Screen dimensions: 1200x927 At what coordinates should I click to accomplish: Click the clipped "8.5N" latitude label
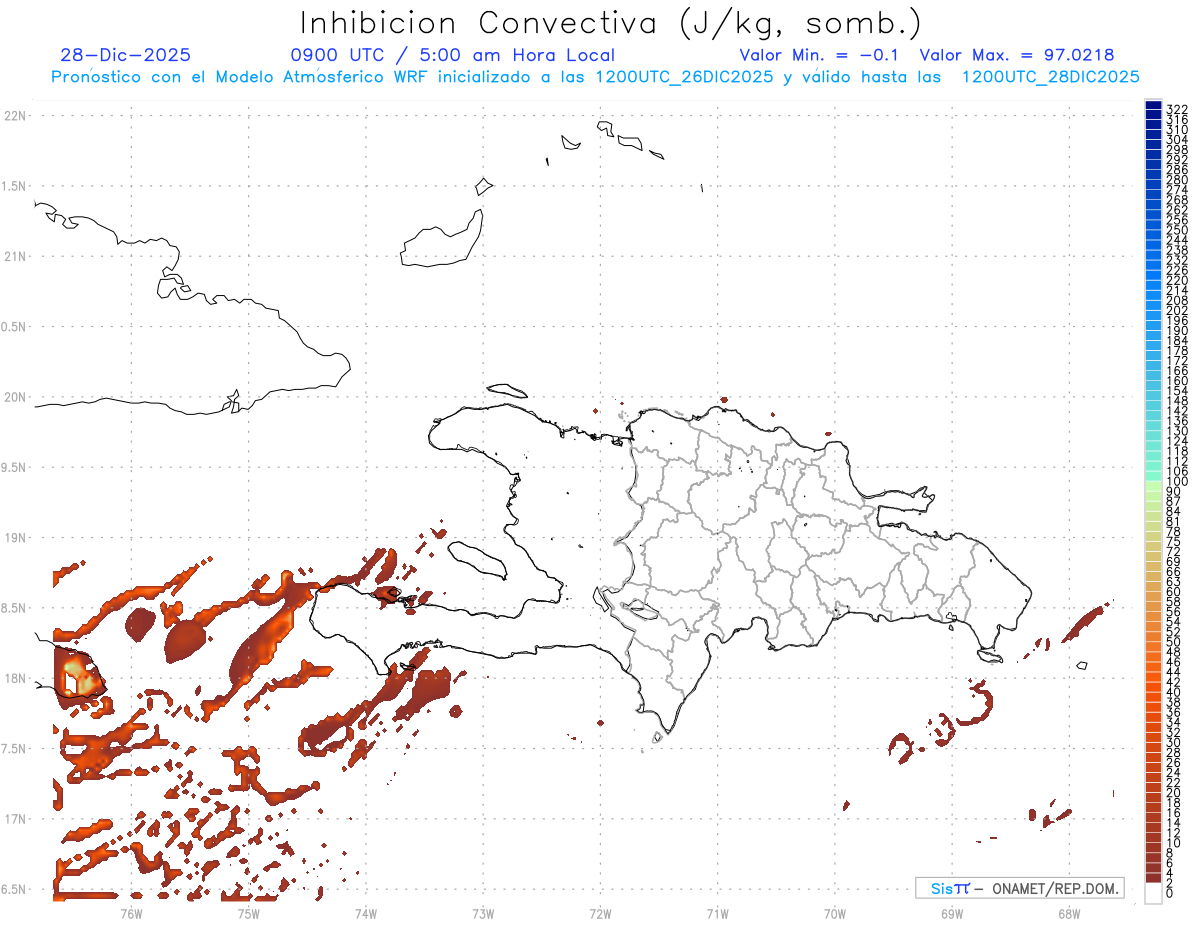point(13,608)
